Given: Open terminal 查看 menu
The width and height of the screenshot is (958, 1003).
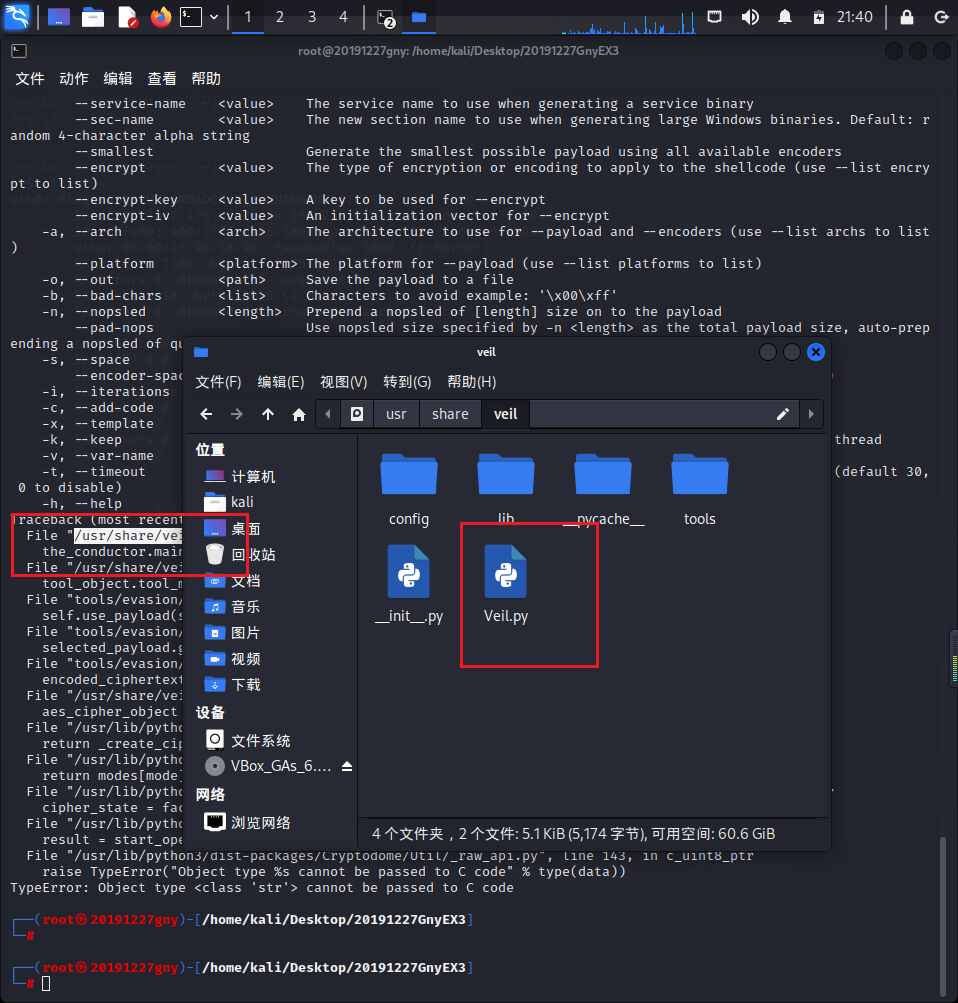Looking at the screenshot, I should [x=162, y=79].
